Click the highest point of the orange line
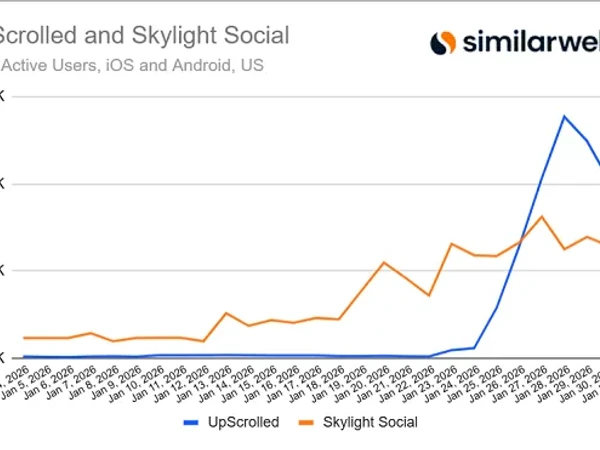Image resolution: width=600 pixels, height=450 pixels. pyautogui.click(x=541, y=216)
